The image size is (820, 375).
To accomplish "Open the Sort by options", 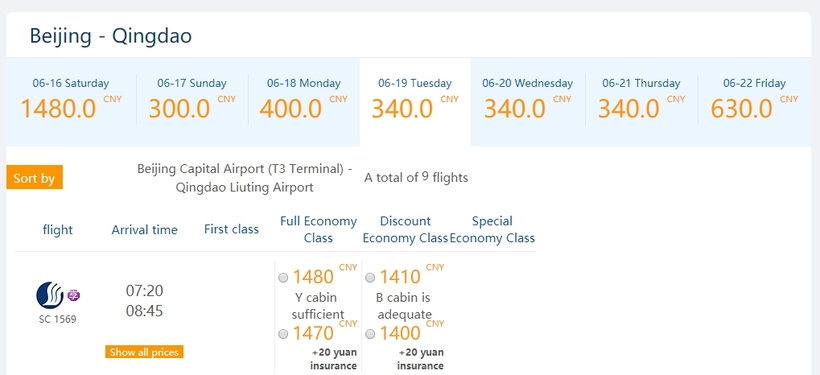I will click(x=35, y=177).
